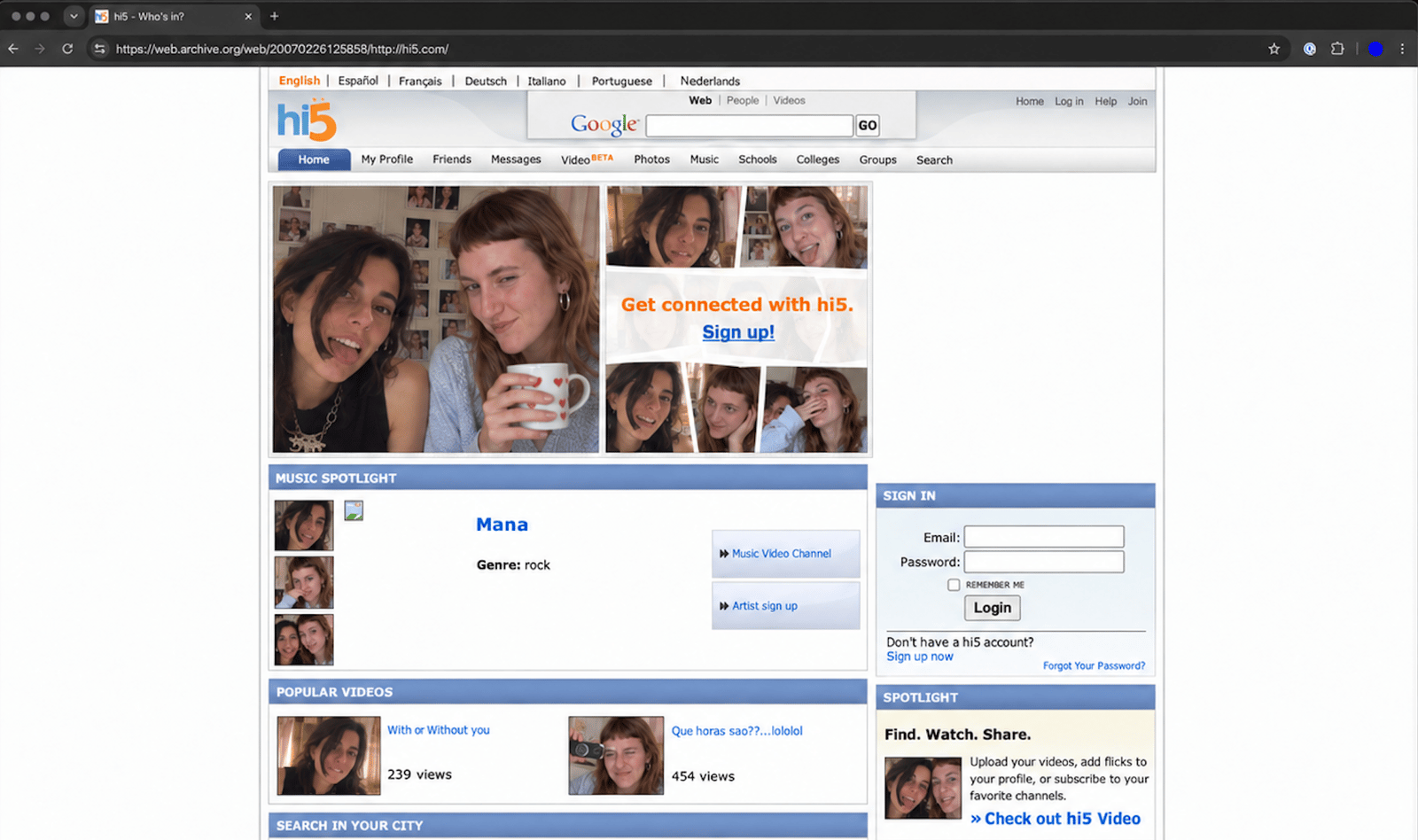View site information icon in address bar
Image resolution: width=1418 pixels, height=840 pixels.
[x=99, y=49]
